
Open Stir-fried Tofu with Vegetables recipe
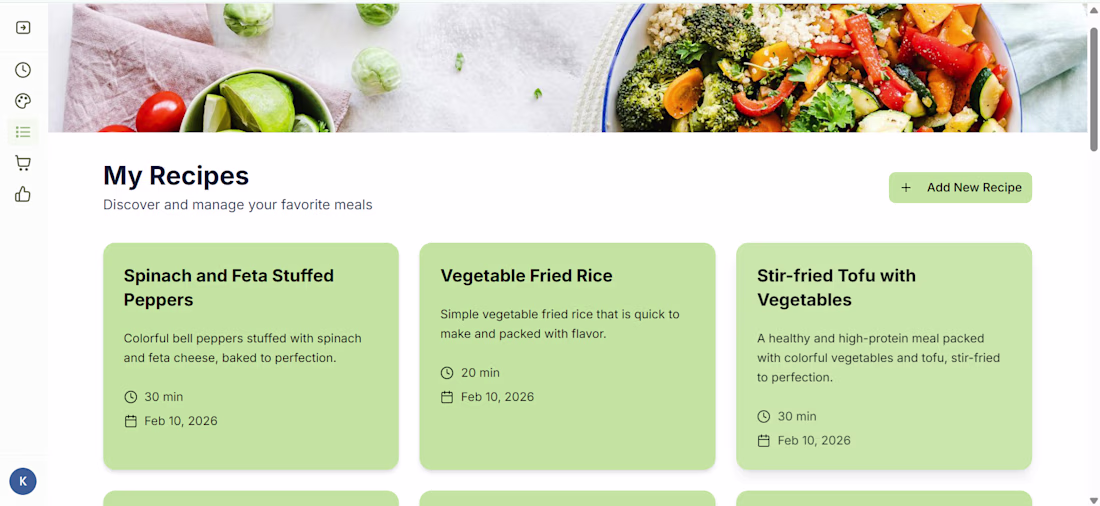[884, 356]
